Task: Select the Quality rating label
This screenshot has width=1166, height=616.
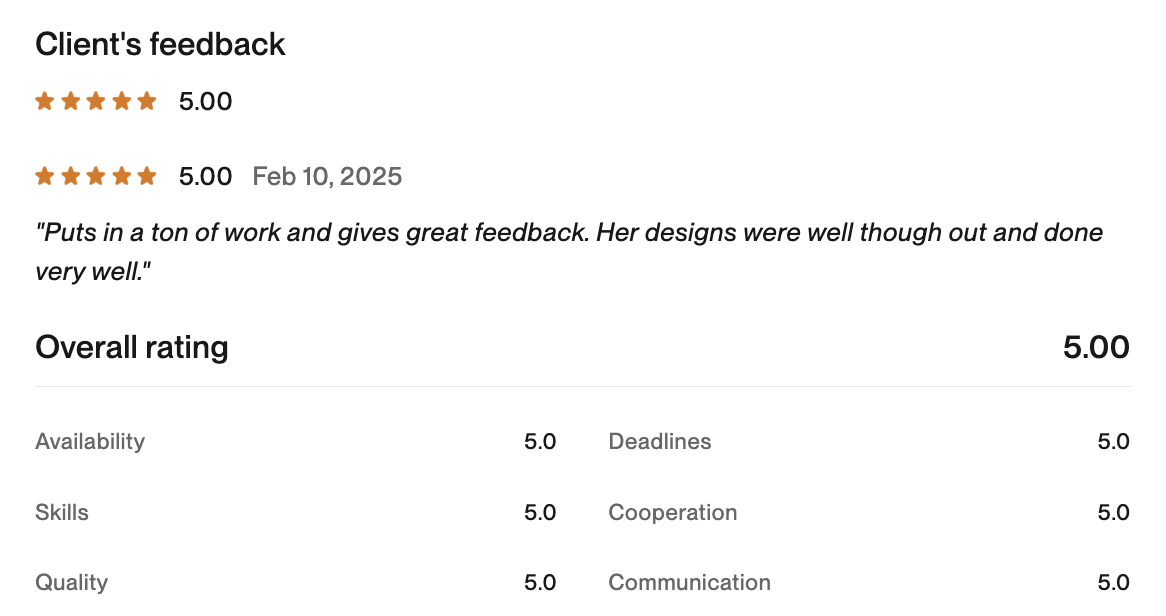Action: [x=71, y=583]
